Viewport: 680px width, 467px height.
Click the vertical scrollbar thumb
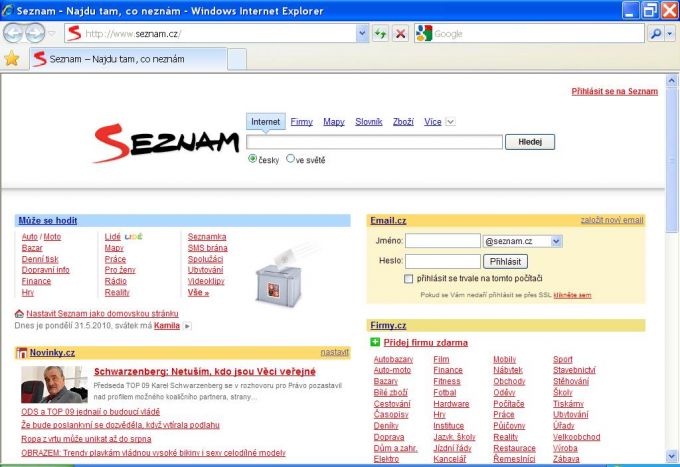[672, 158]
